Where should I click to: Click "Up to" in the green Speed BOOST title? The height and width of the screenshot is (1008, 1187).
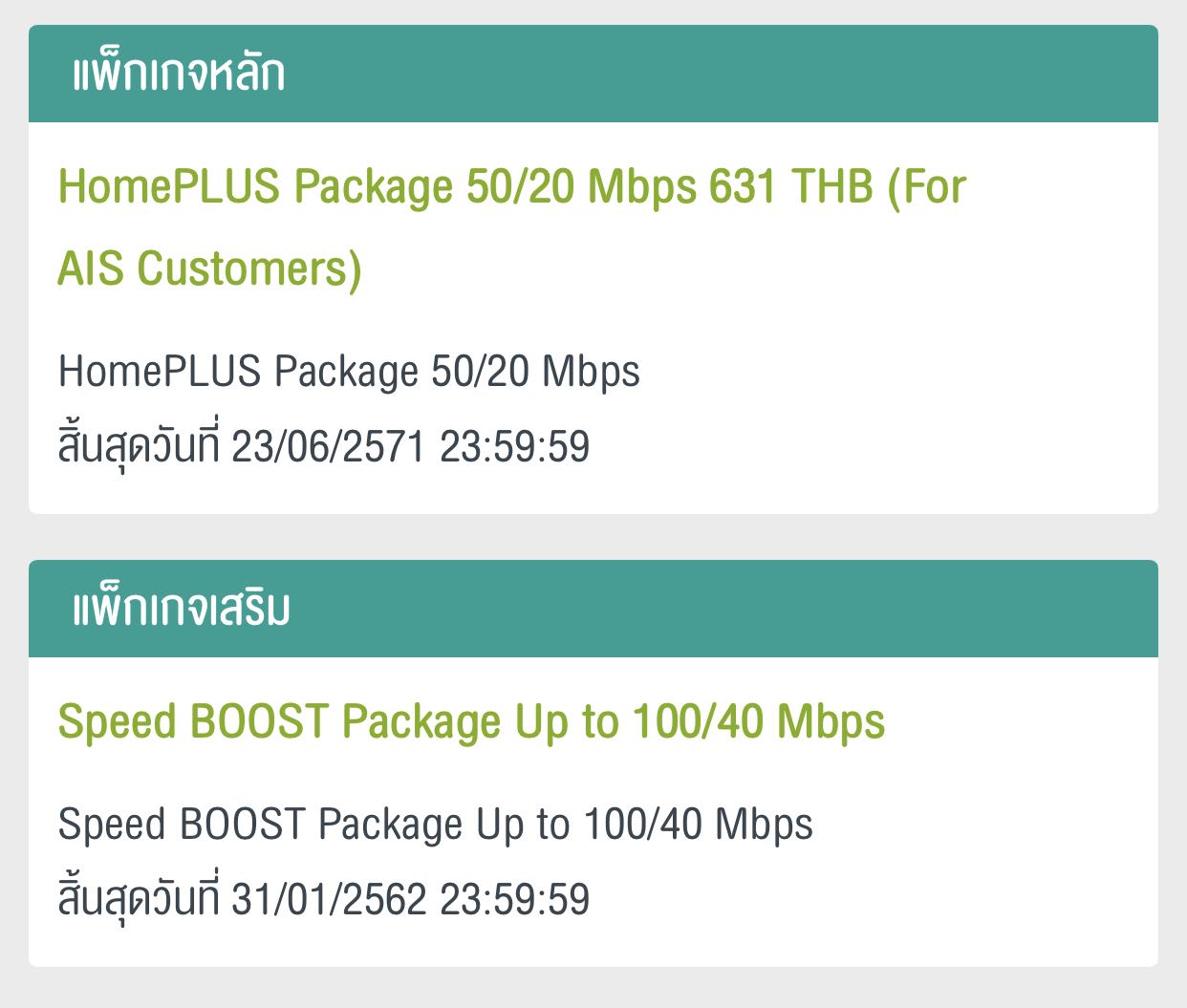click(x=567, y=722)
